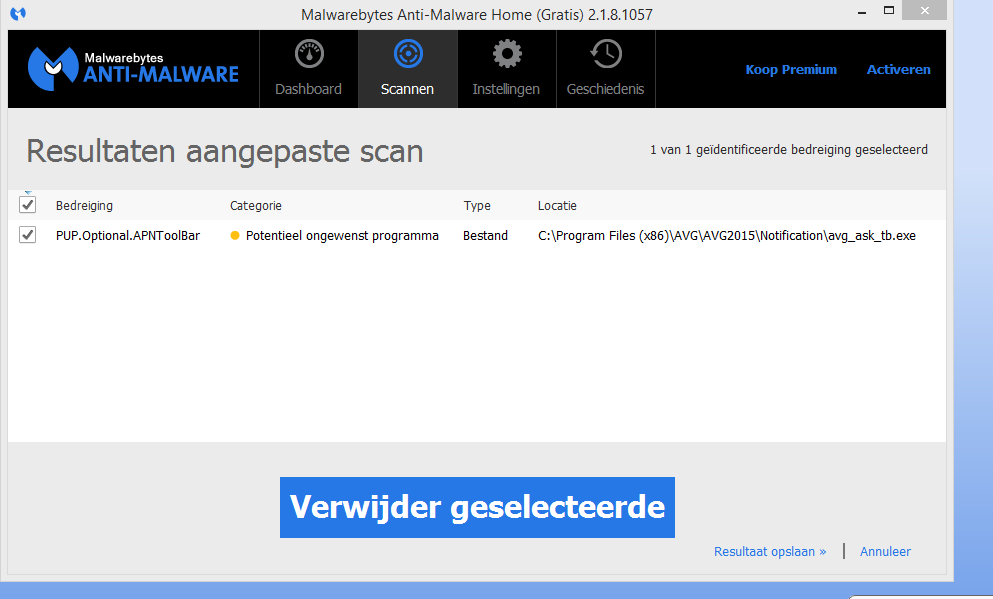This screenshot has height=599, width=993.
Task: Minimize the Malwarebytes window
Action: 862,11
